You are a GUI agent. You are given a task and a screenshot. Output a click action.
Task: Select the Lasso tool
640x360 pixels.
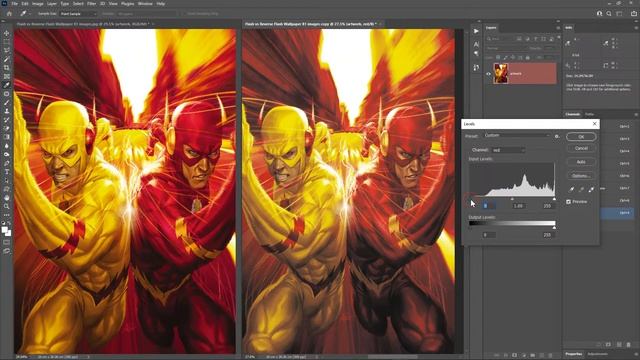(x=6, y=50)
